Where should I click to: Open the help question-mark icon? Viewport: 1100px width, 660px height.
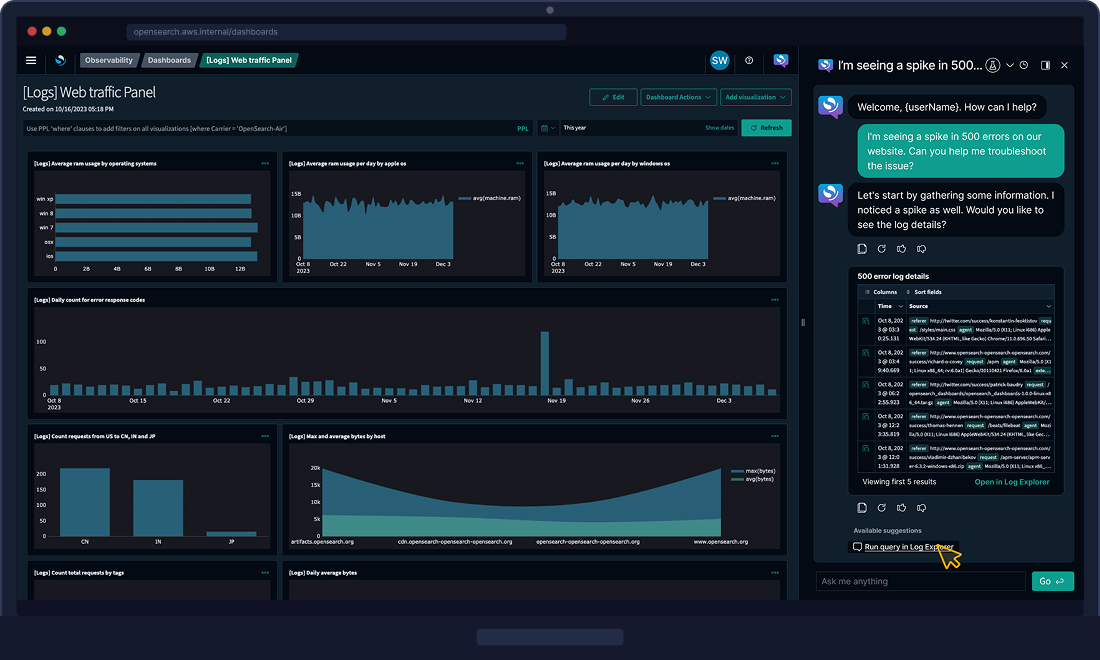749,60
